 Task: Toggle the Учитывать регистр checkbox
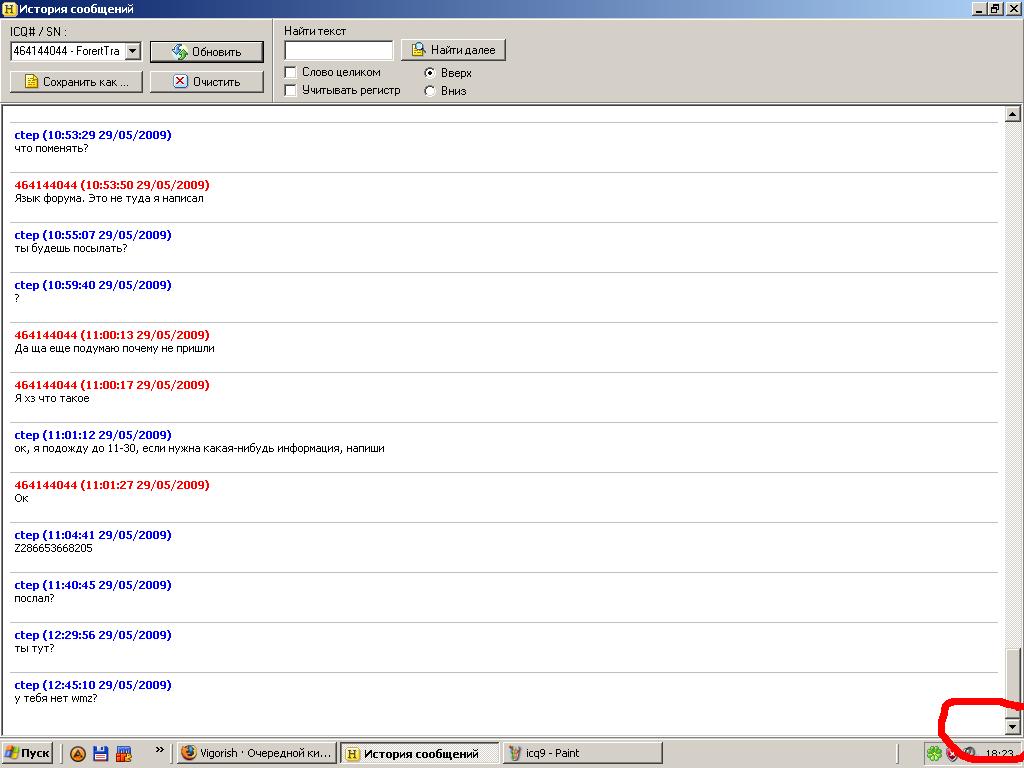(x=291, y=90)
